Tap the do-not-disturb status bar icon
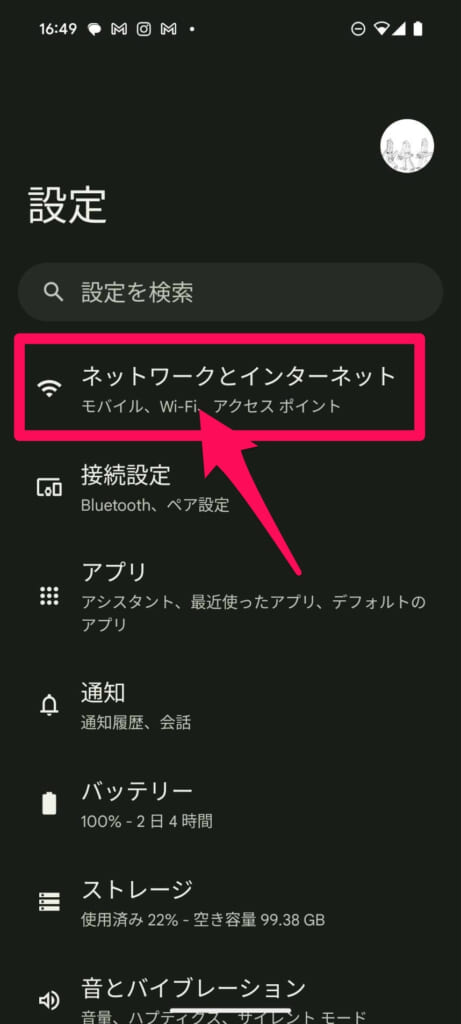This screenshot has width=461, height=1024. tap(358, 29)
